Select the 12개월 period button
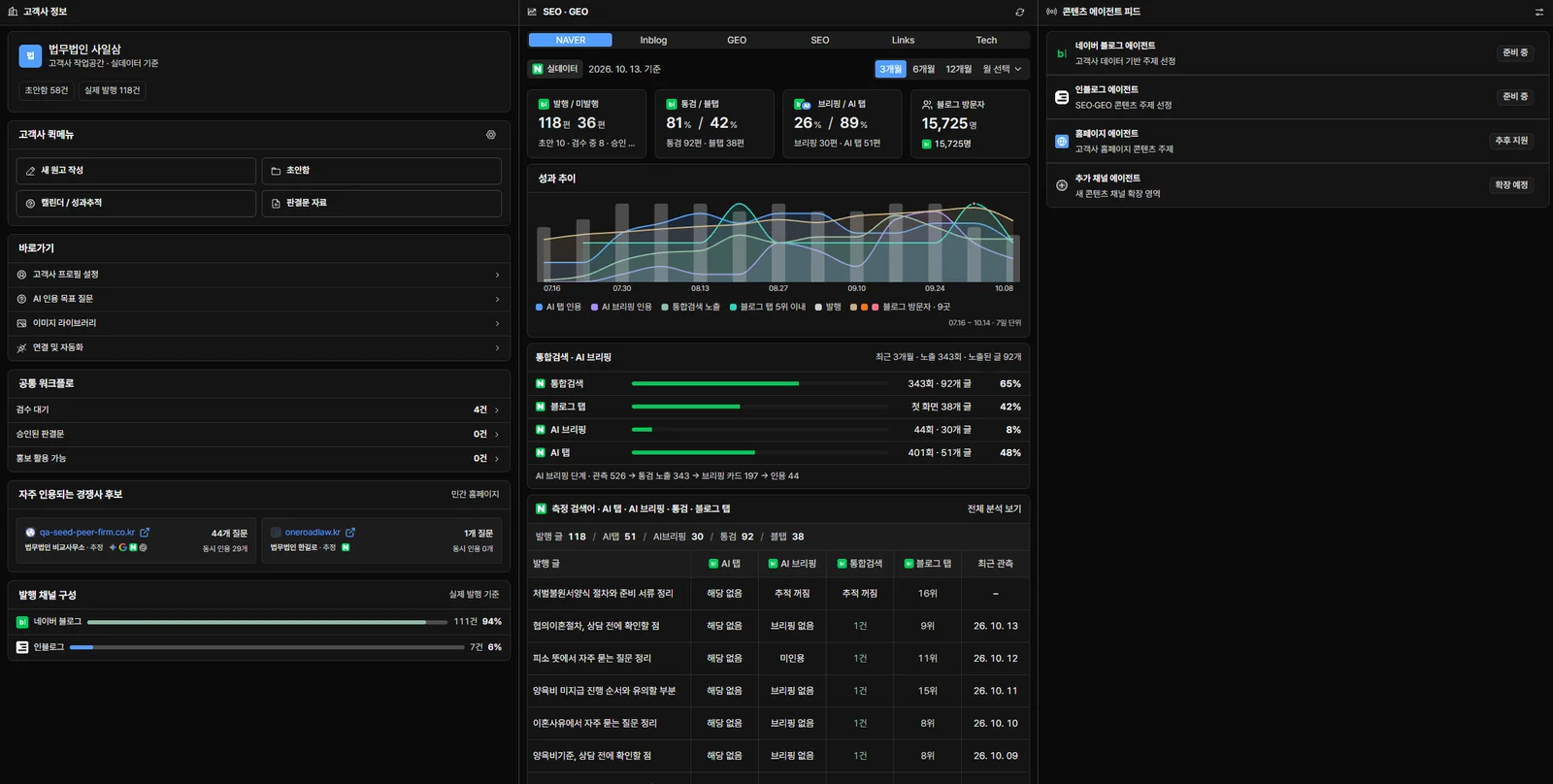The width and height of the screenshot is (1553, 784). pyautogui.click(x=958, y=69)
